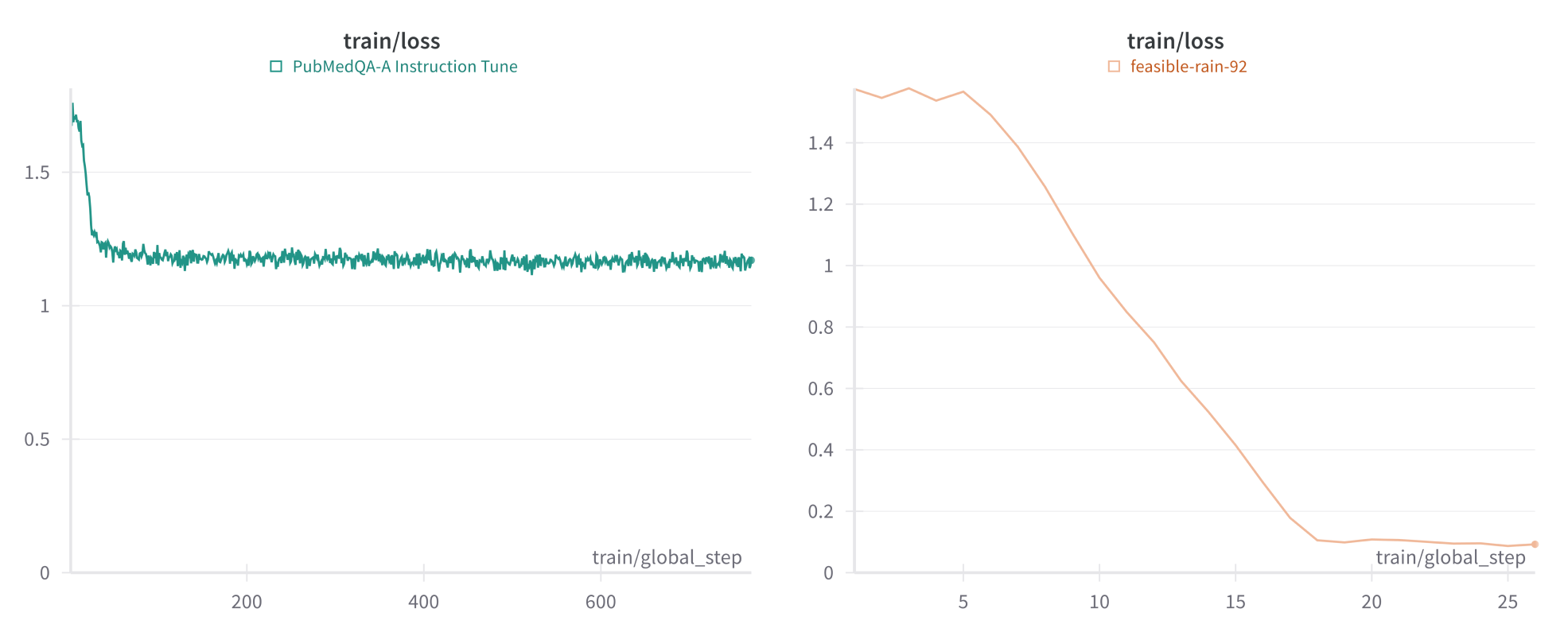Click the 200 tick on the left x-axis
Image resolution: width=1568 pixels, height=636 pixels.
(x=247, y=602)
